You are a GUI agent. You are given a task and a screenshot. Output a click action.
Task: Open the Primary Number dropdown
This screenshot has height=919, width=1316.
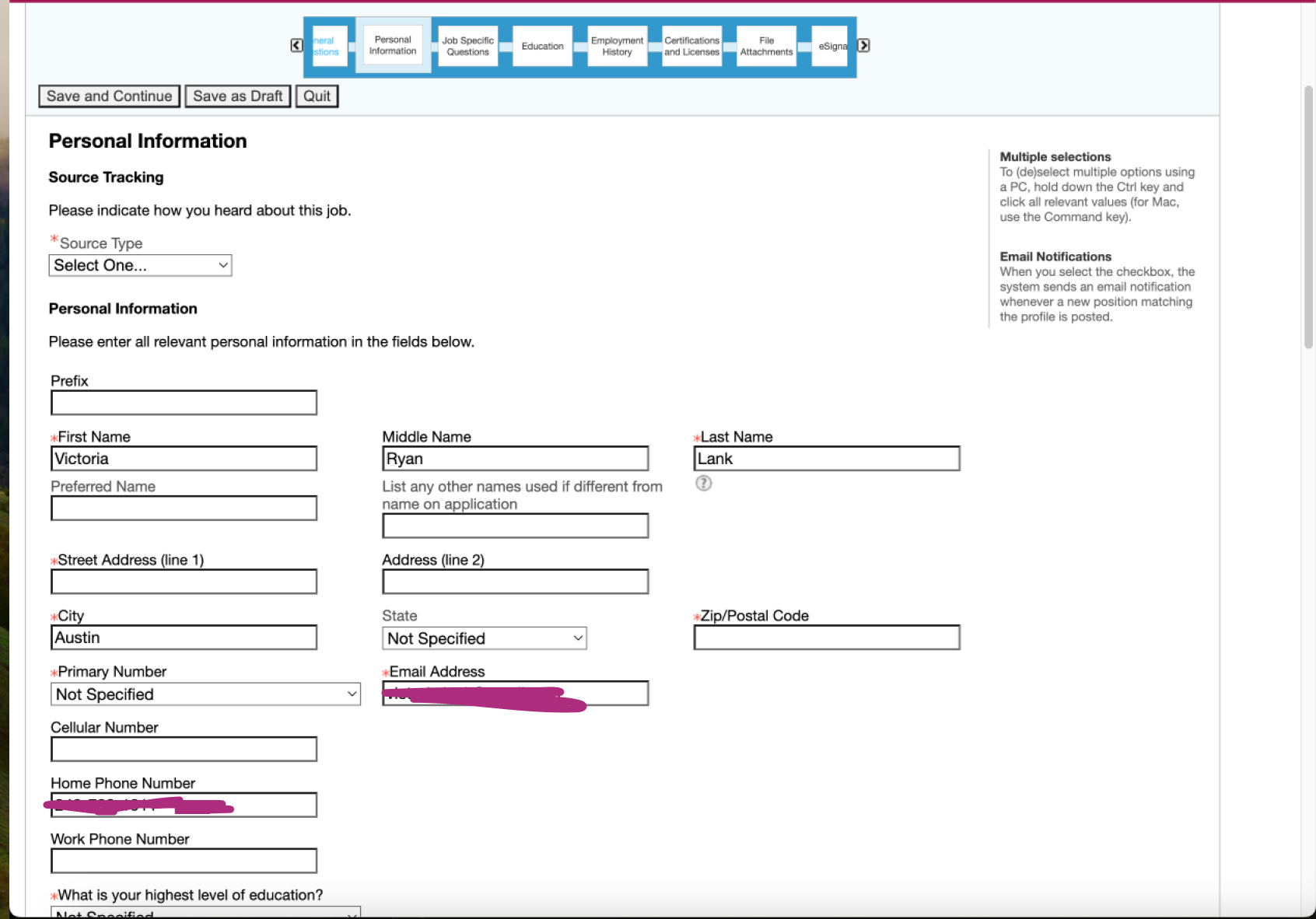point(205,694)
